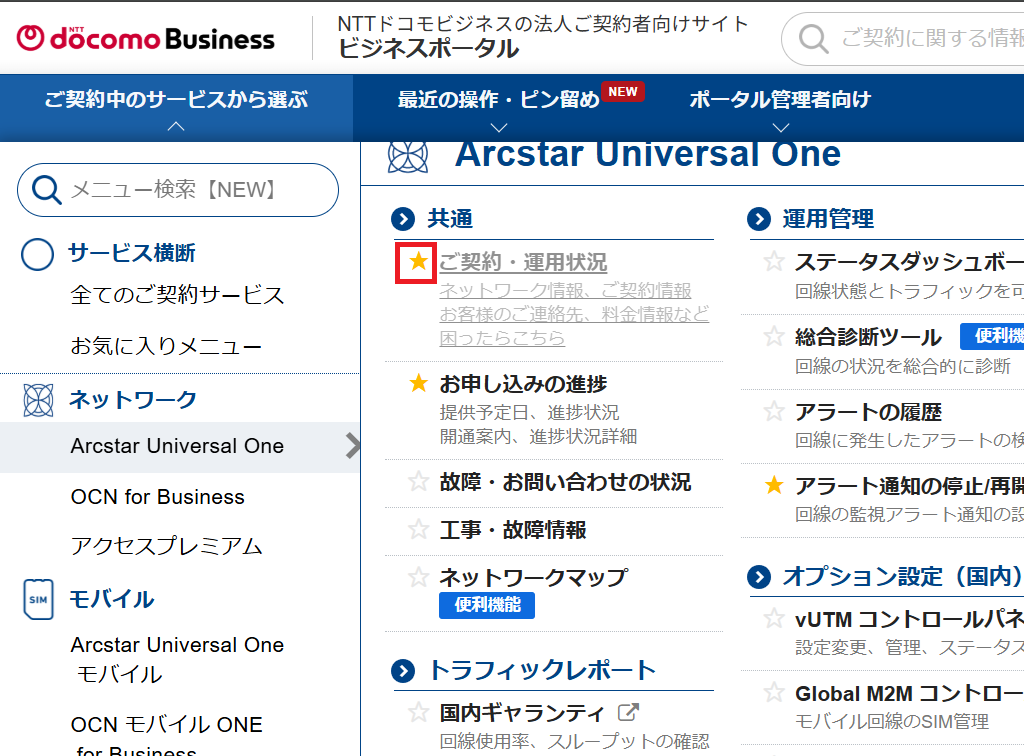
Task: Click the circle arrow icon beside トラフィックレポート
Action: pyautogui.click(x=403, y=670)
